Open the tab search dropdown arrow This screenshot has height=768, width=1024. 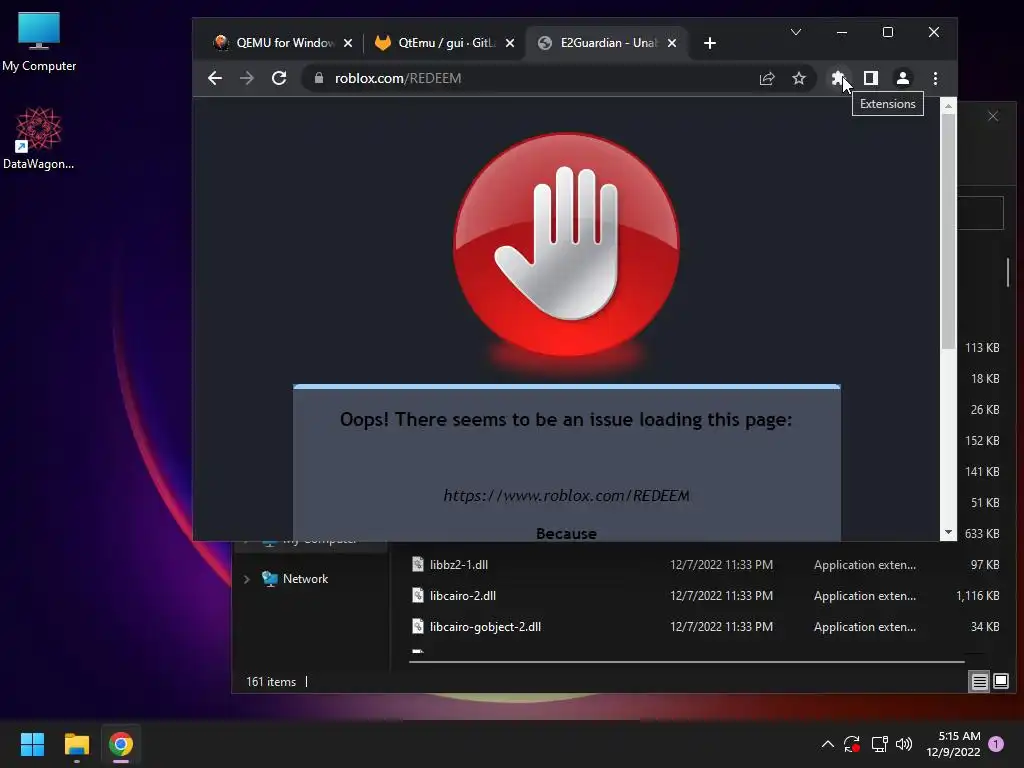coord(795,32)
